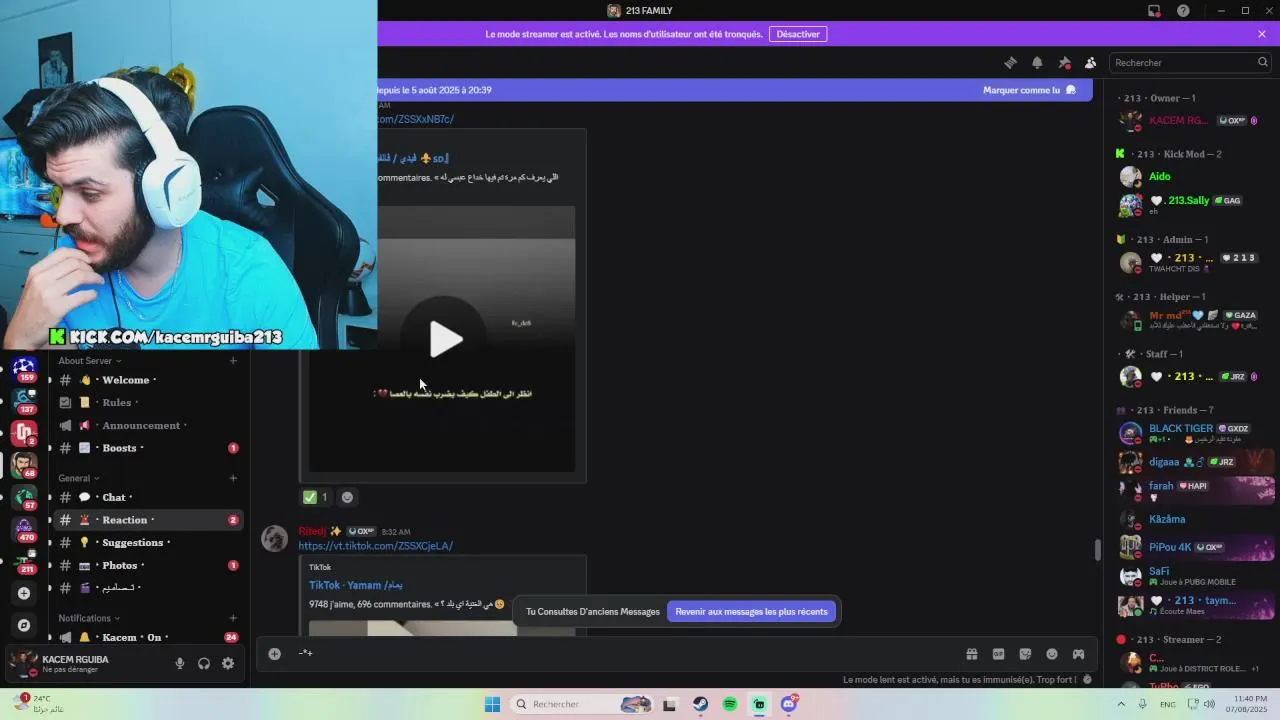Open the Welcome channel

click(x=148, y=380)
